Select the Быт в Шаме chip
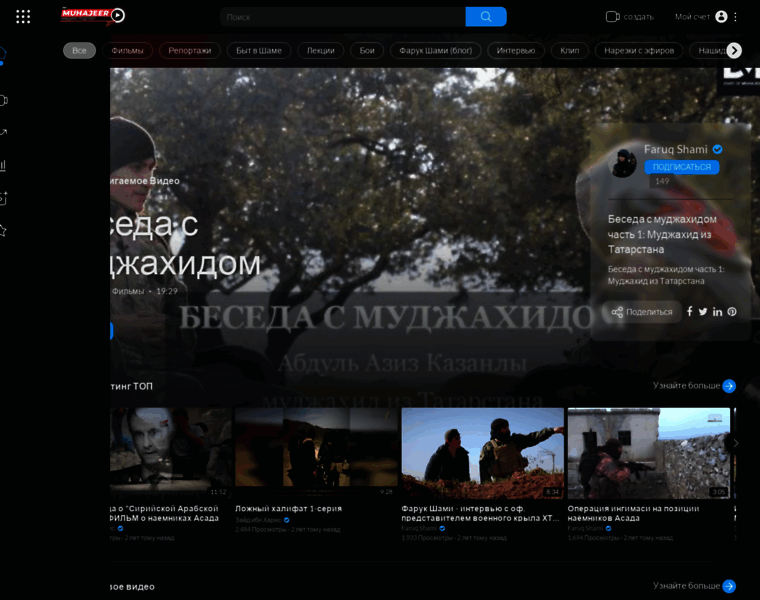Image resolution: width=760 pixels, height=600 pixels. pyautogui.click(x=259, y=50)
